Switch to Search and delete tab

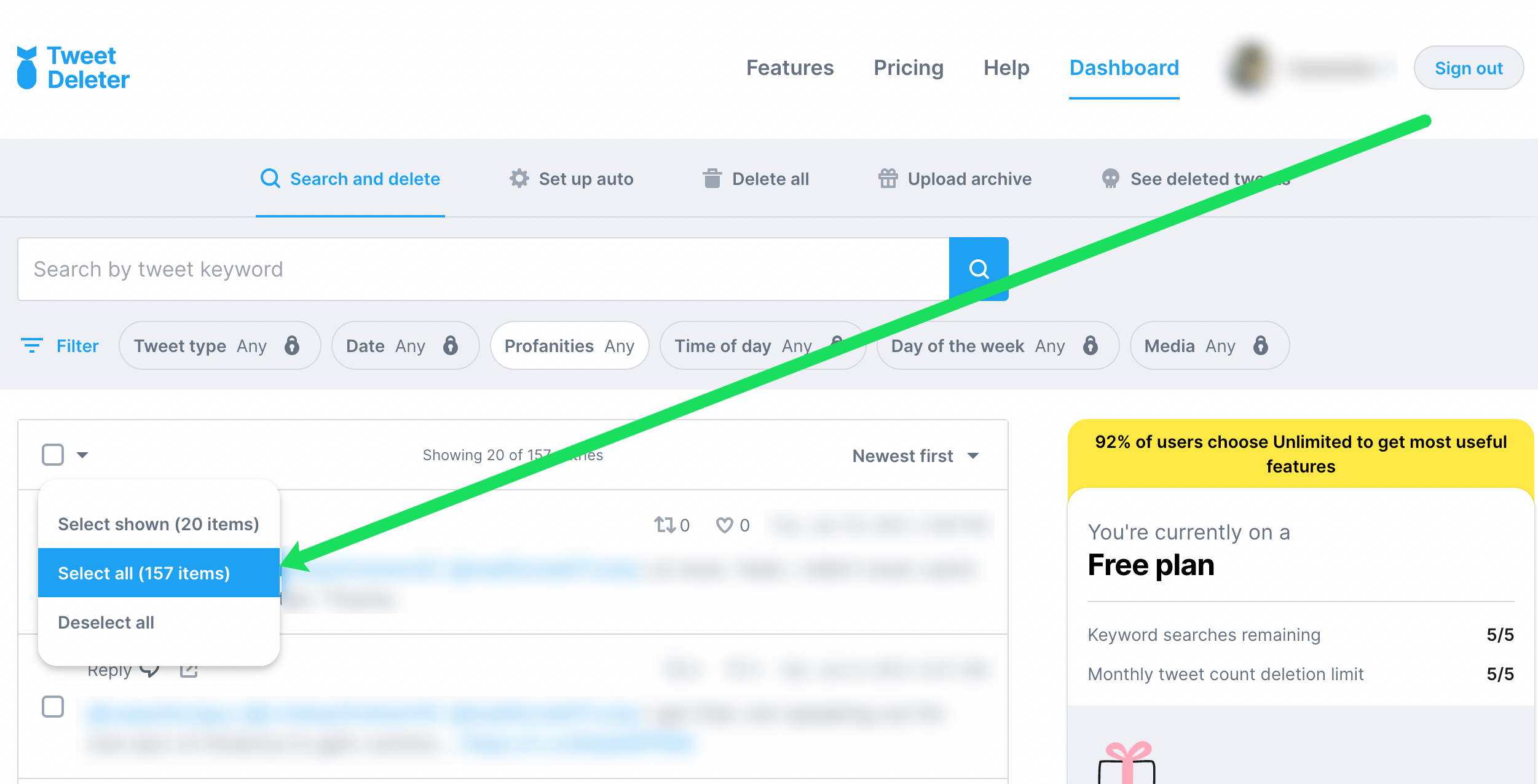click(350, 179)
